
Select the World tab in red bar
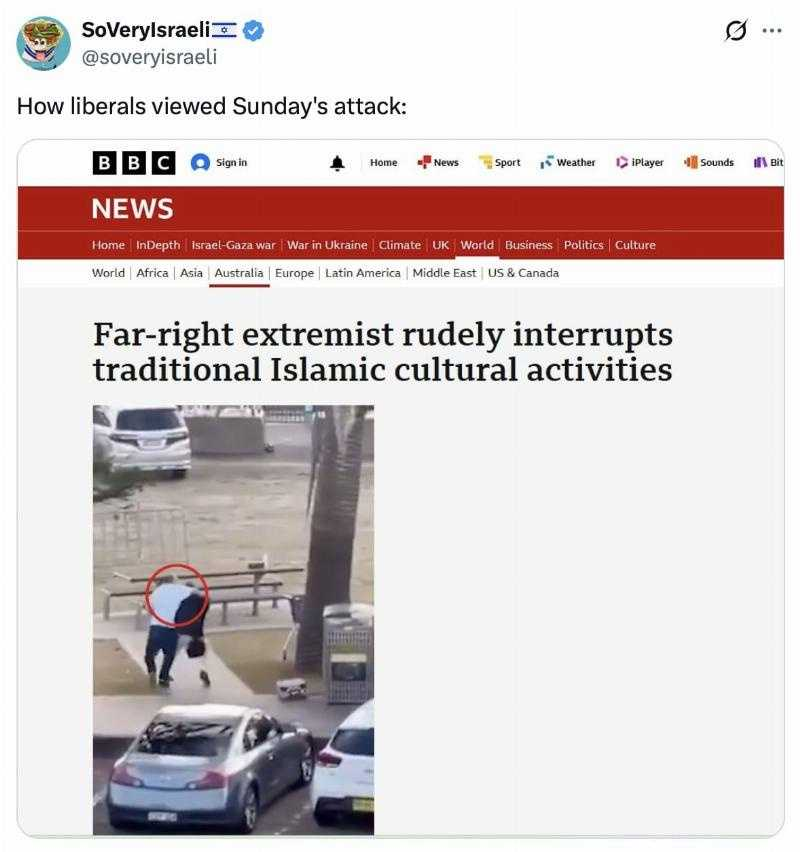point(477,245)
